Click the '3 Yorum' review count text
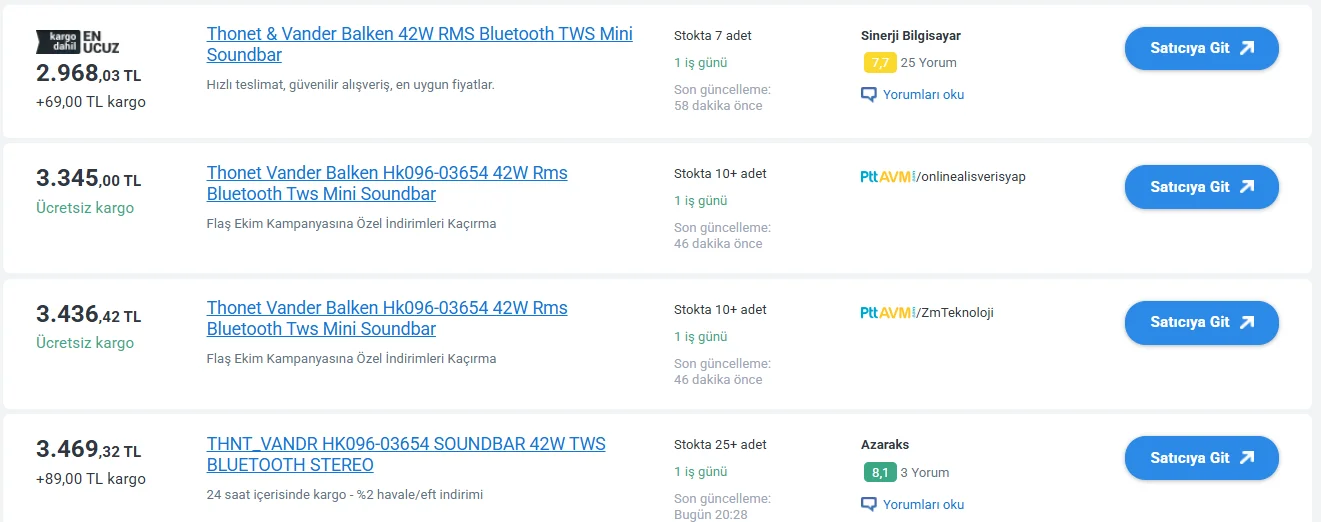This screenshot has height=522, width=1321. pos(924,473)
